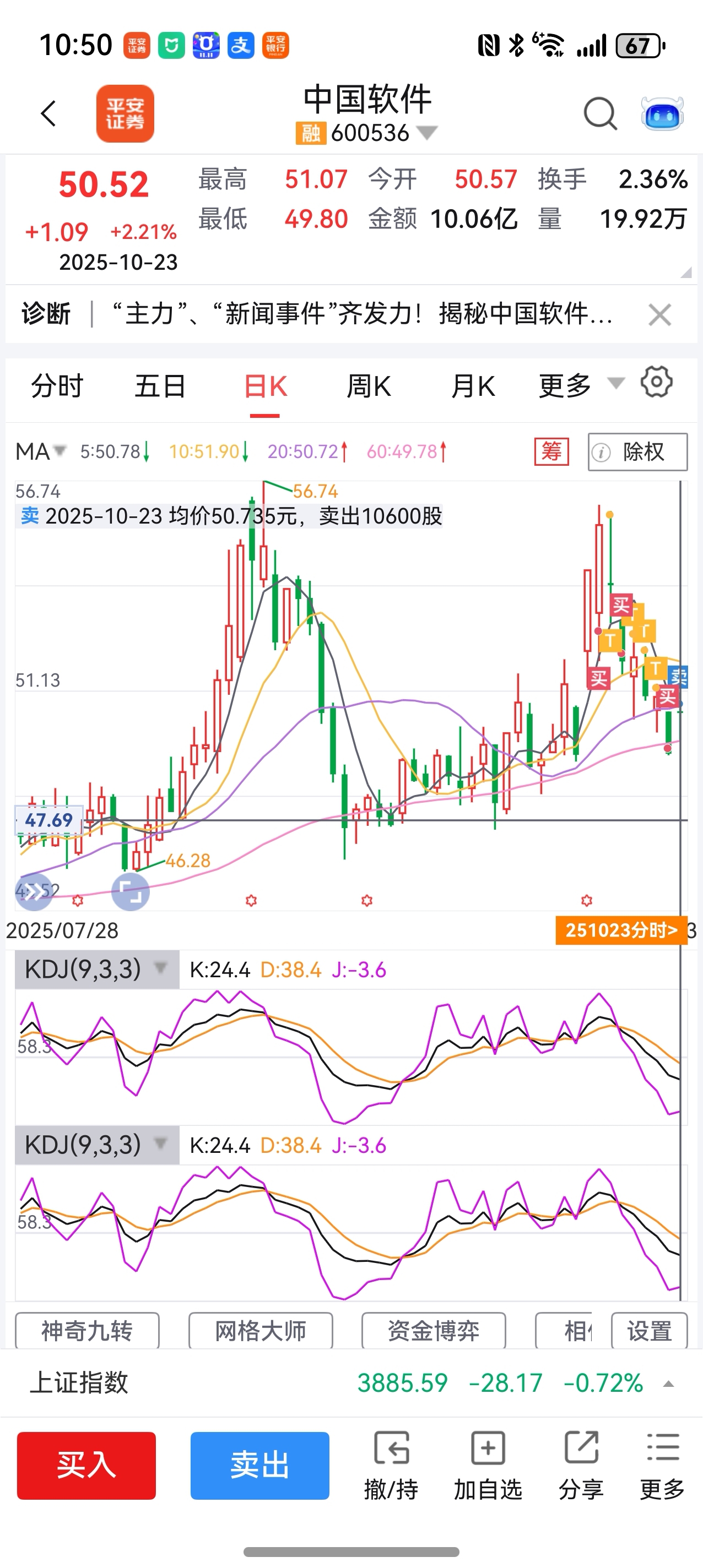This screenshot has width=703, height=1568.
Task: Select the 资金博弈 indicator
Action: click(x=434, y=1331)
